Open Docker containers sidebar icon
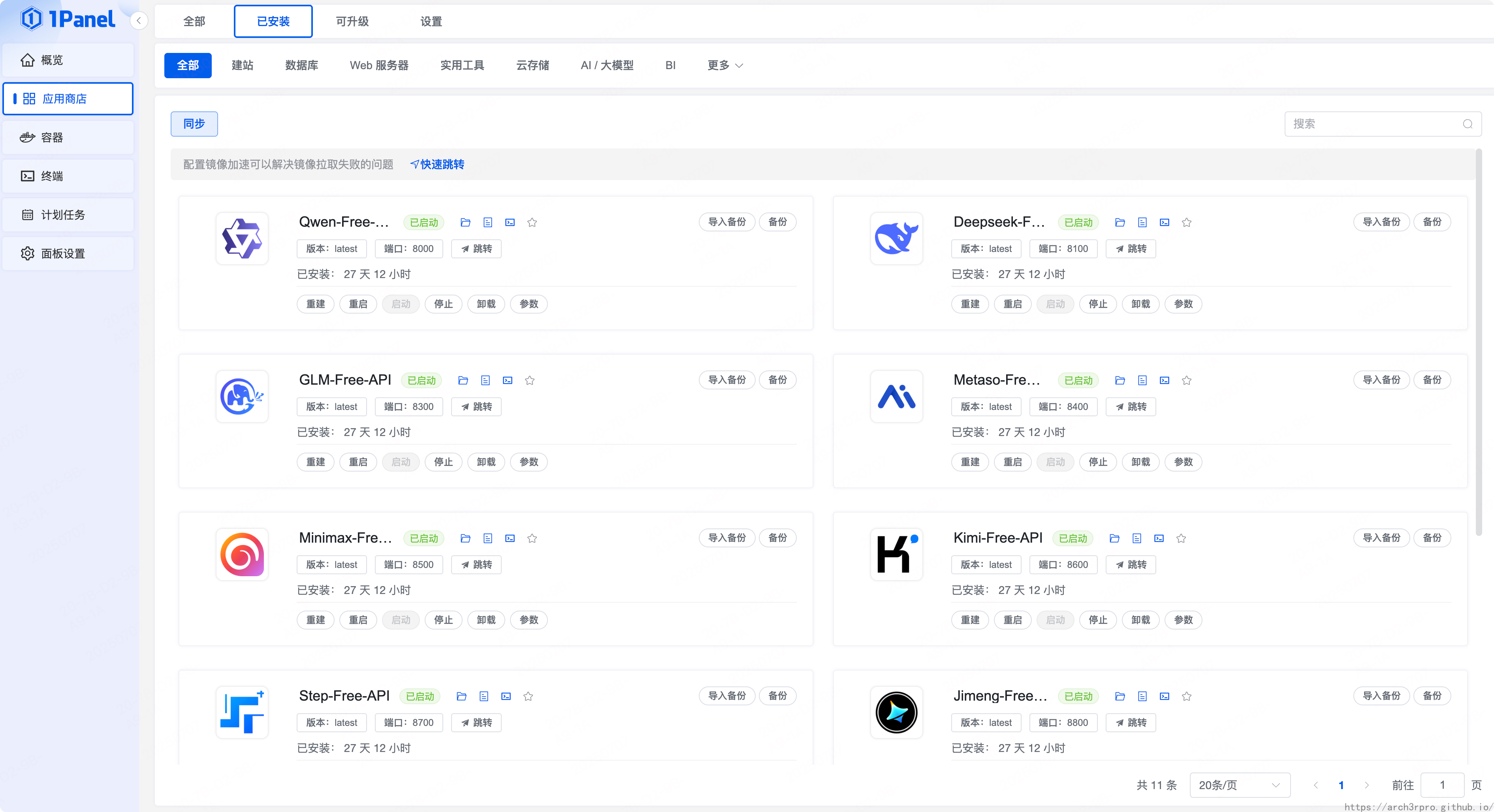This screenshot has height=812, width=1494. pos(27,137)
